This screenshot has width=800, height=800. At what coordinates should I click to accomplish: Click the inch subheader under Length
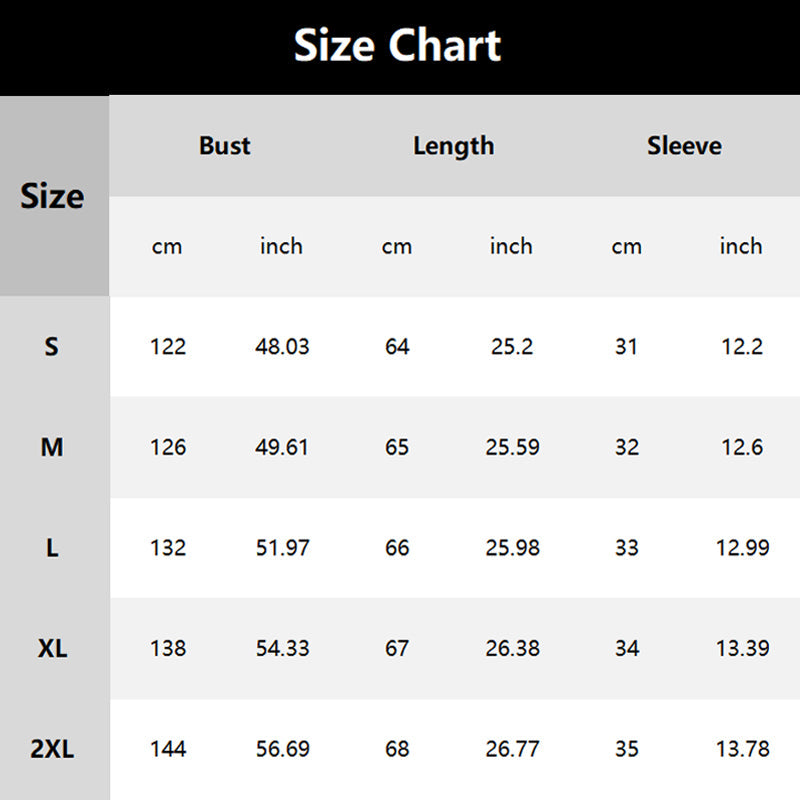[x=511, y=246]
